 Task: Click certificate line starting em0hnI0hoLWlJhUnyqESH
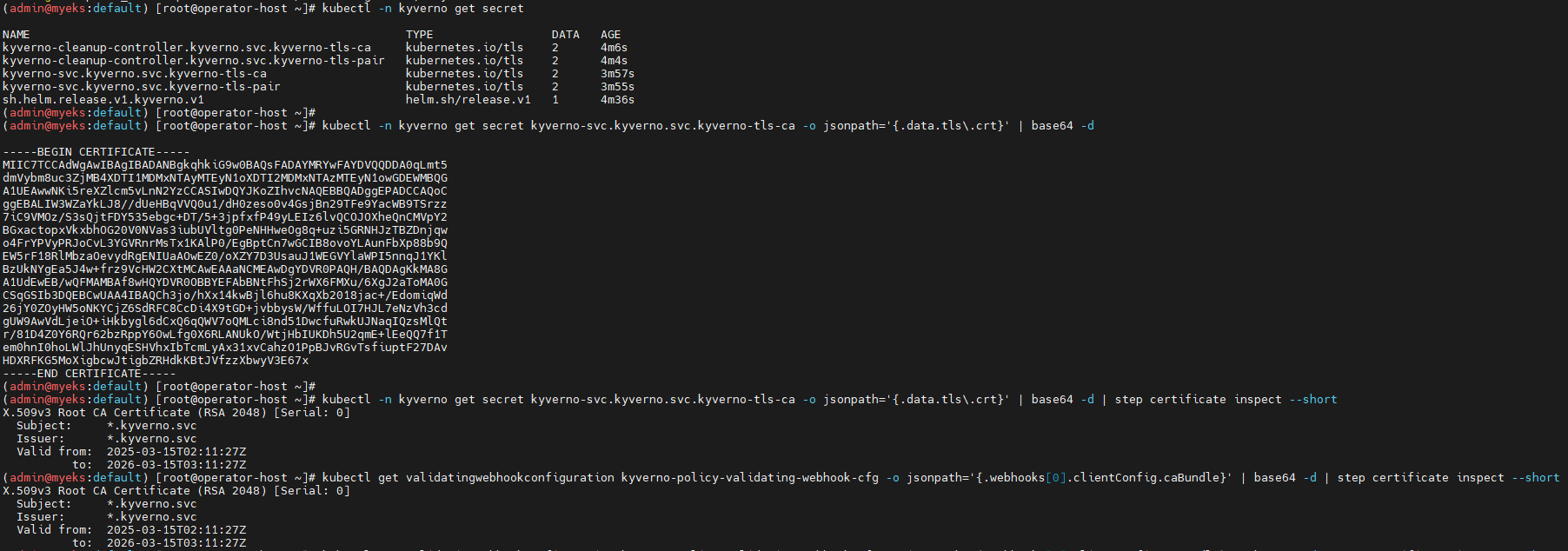tap(225, 348)
